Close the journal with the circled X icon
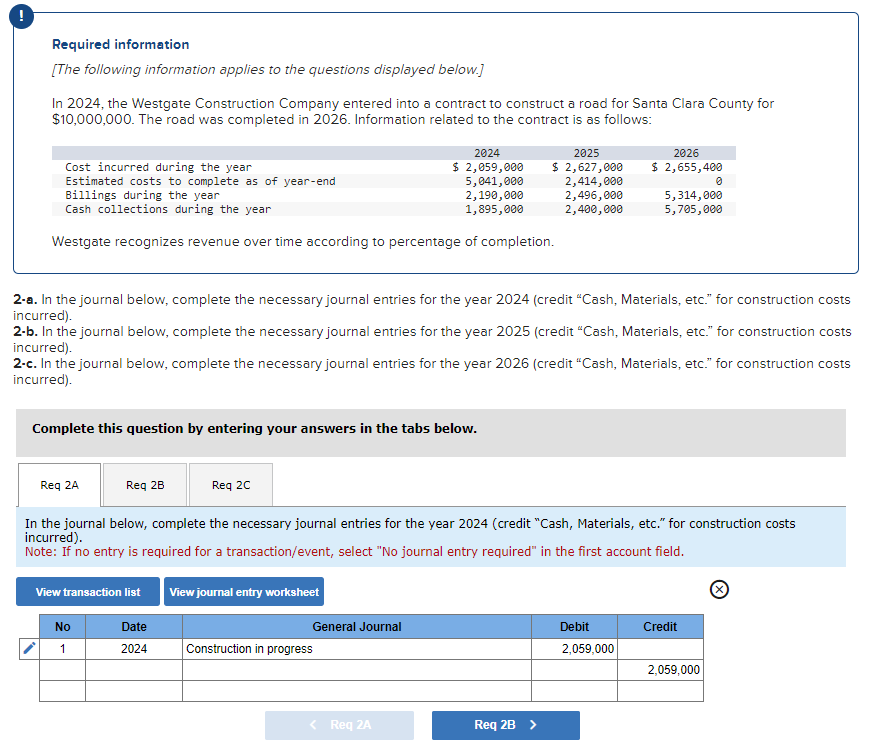The image size is (886, 749). [719, 589]
